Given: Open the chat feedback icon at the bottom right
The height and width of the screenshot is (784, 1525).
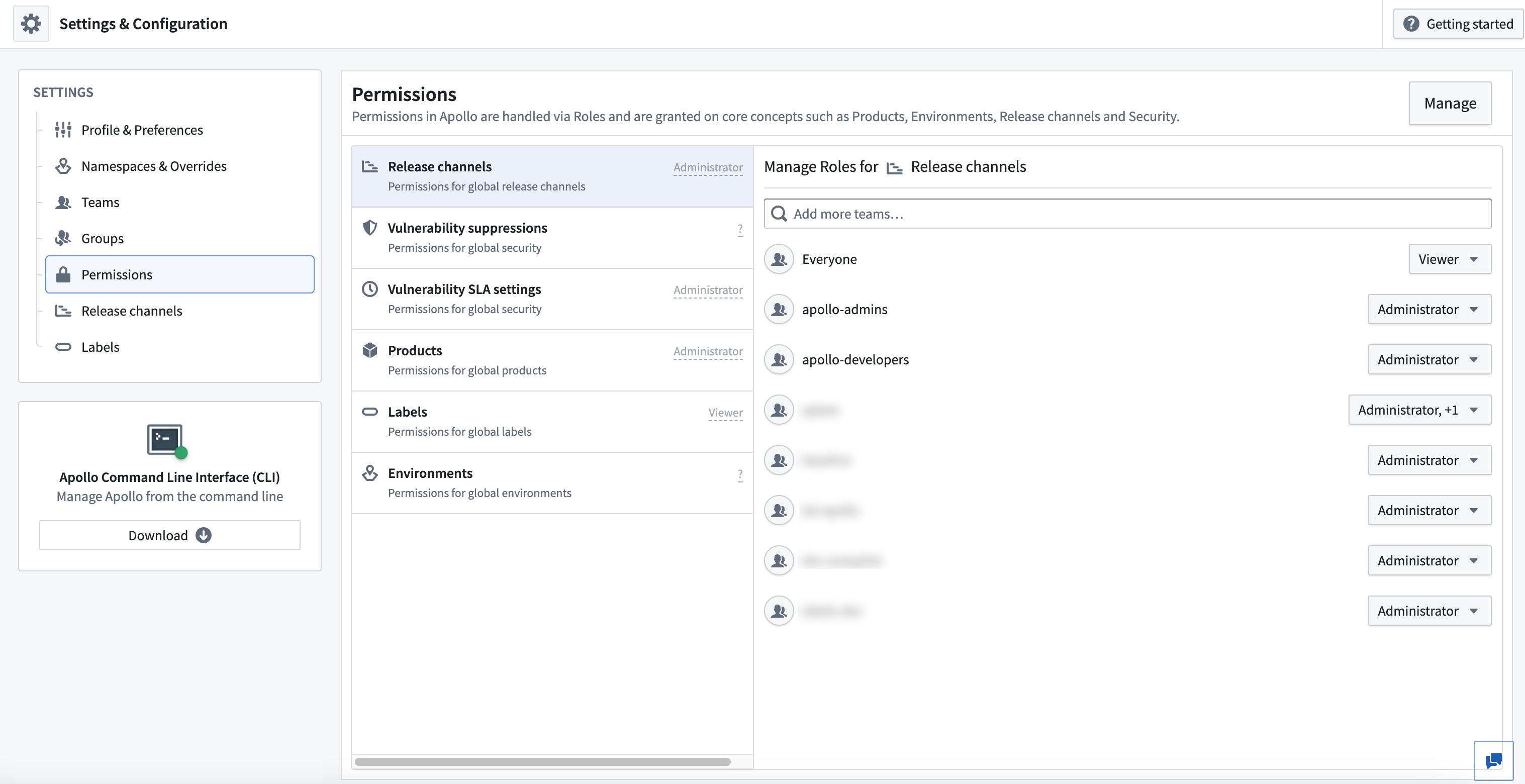Looking at the screenshot, I should (1493, 761).
